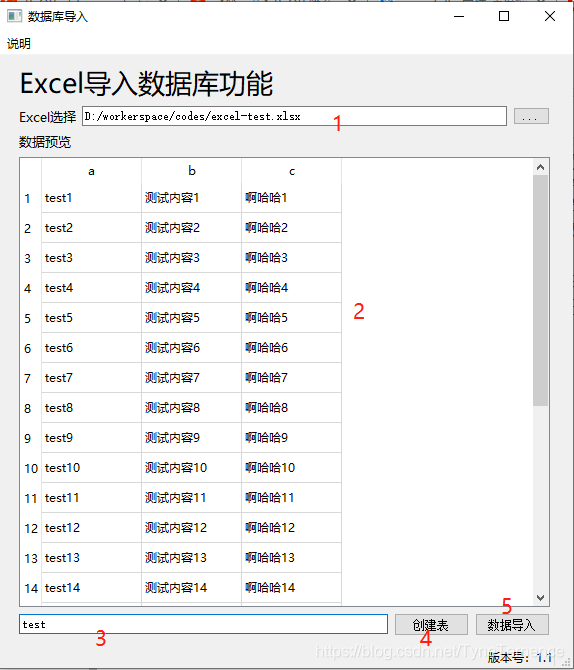Select cell 'test14'
The width and height of the screenshot is (574, 670).
tap(91, 588)
